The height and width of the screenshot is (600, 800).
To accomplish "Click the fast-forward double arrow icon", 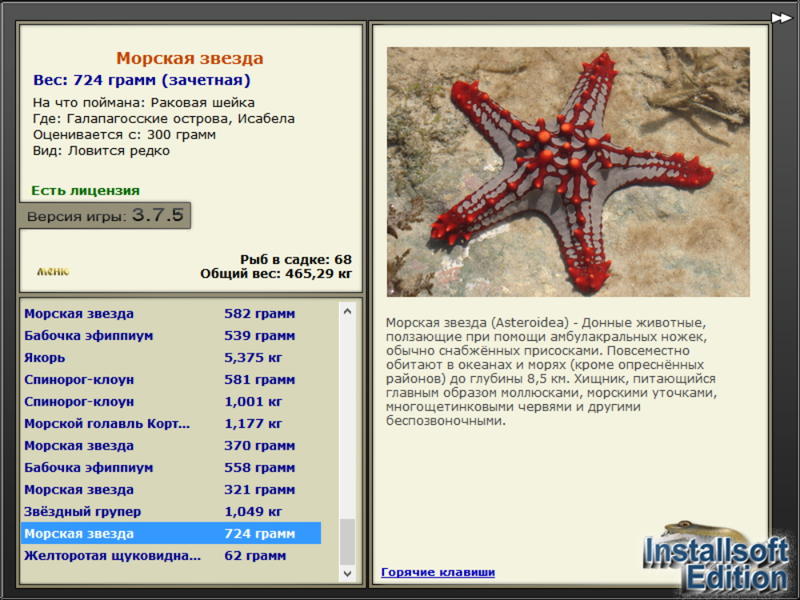I will pyautogui.click(x=781, y=18).
